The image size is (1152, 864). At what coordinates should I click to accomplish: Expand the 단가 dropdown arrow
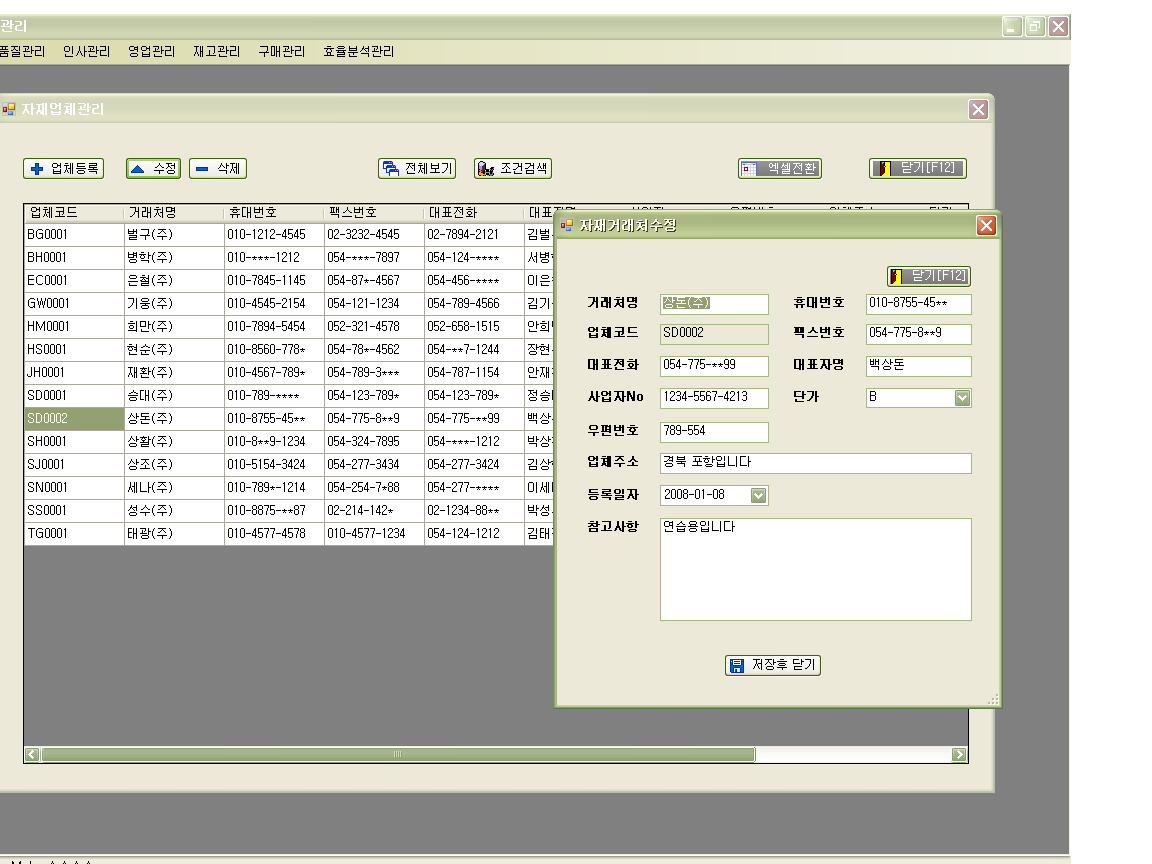coord(962,397)
